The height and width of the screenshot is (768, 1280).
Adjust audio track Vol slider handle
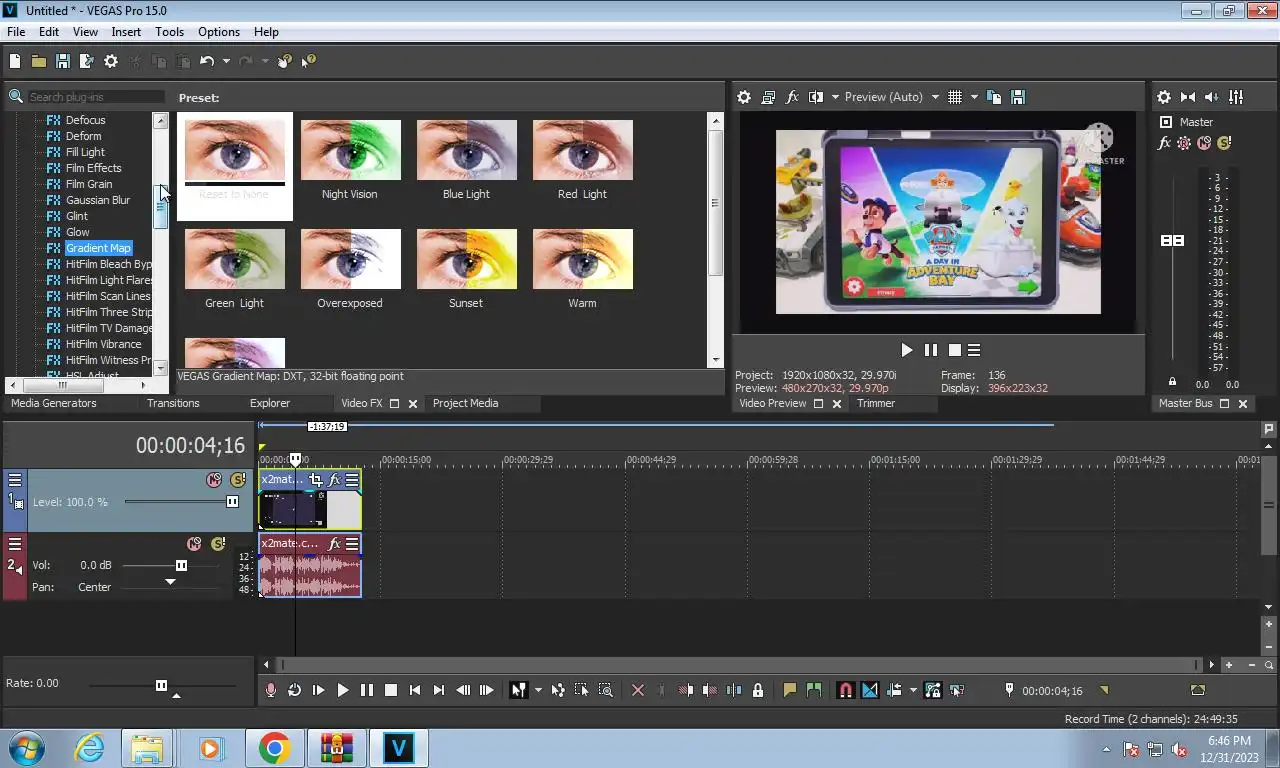181,565
